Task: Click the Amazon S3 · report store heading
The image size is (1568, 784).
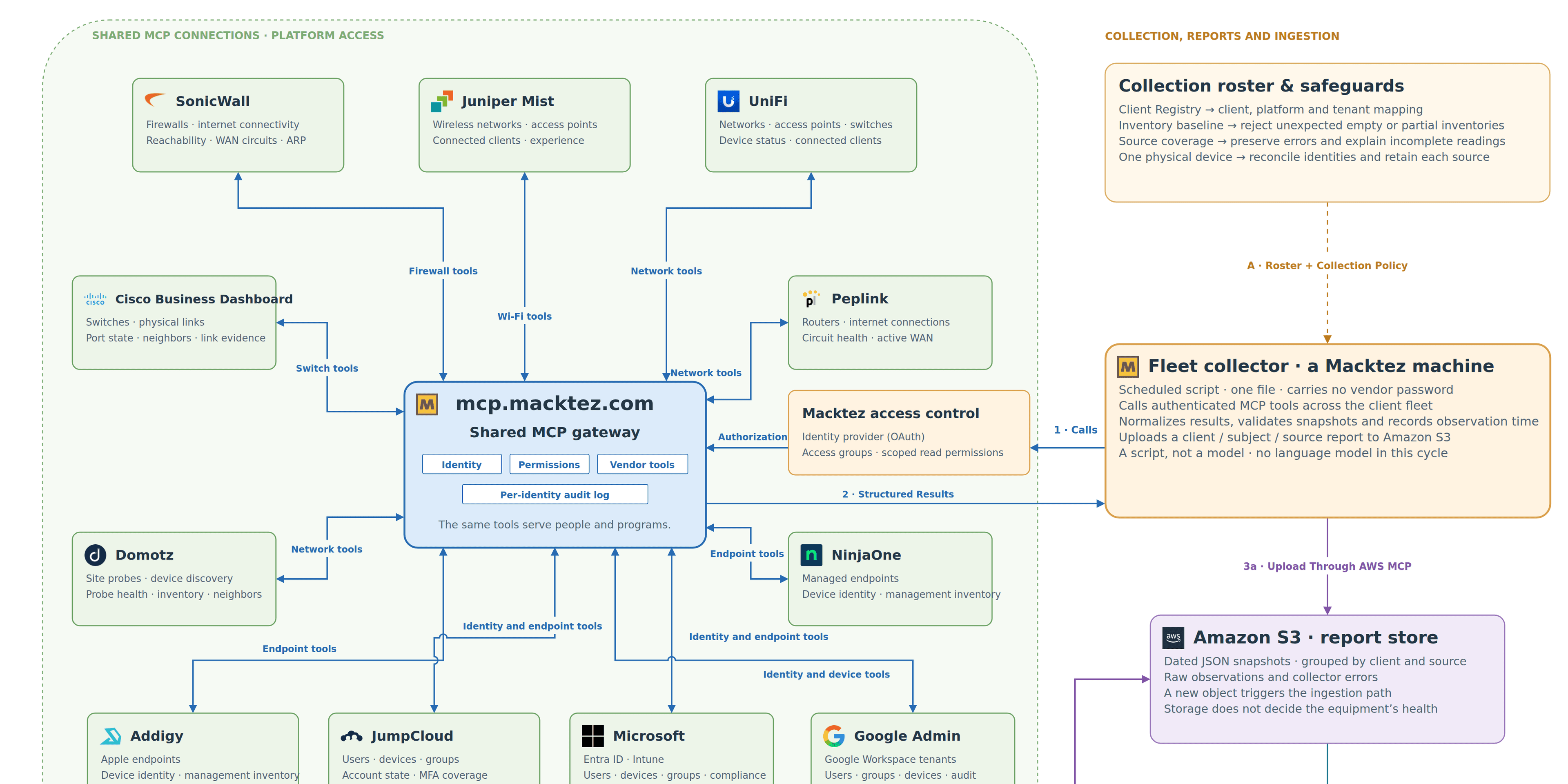Action: pyautogui.click(x=1315, y=637)
